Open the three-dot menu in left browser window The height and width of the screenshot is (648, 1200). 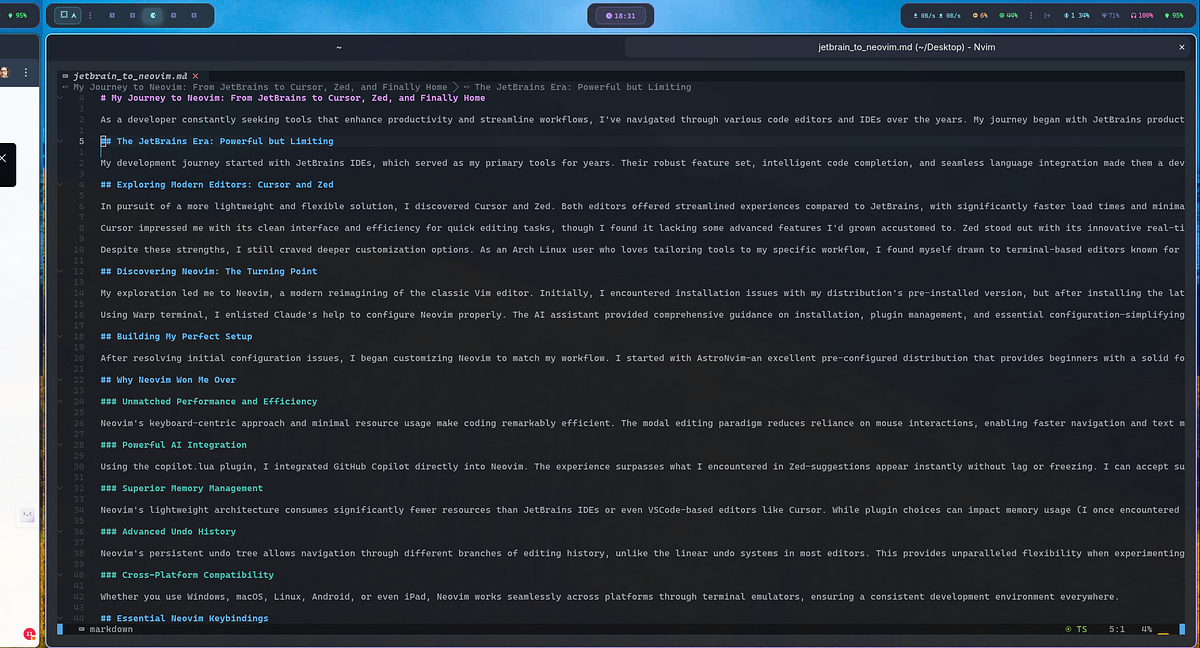(x=26, y=72)
